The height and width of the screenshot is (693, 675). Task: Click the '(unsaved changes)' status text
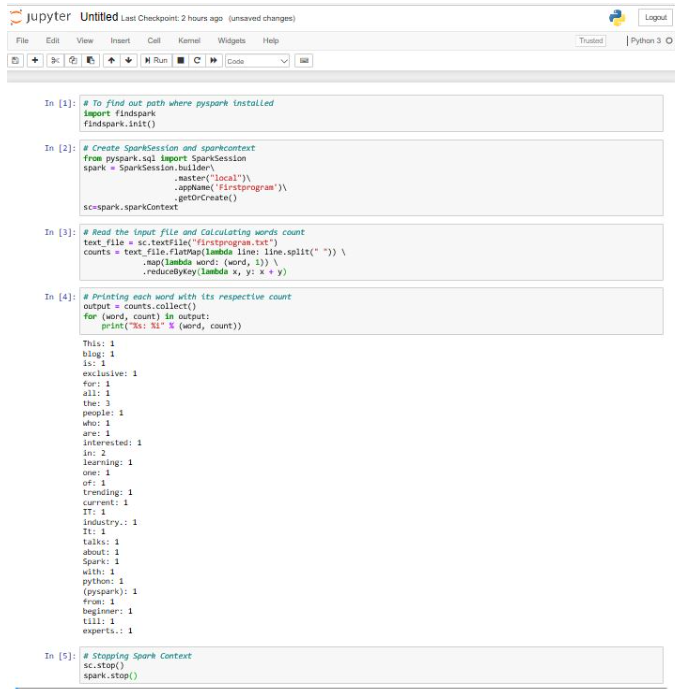(262, 18)
